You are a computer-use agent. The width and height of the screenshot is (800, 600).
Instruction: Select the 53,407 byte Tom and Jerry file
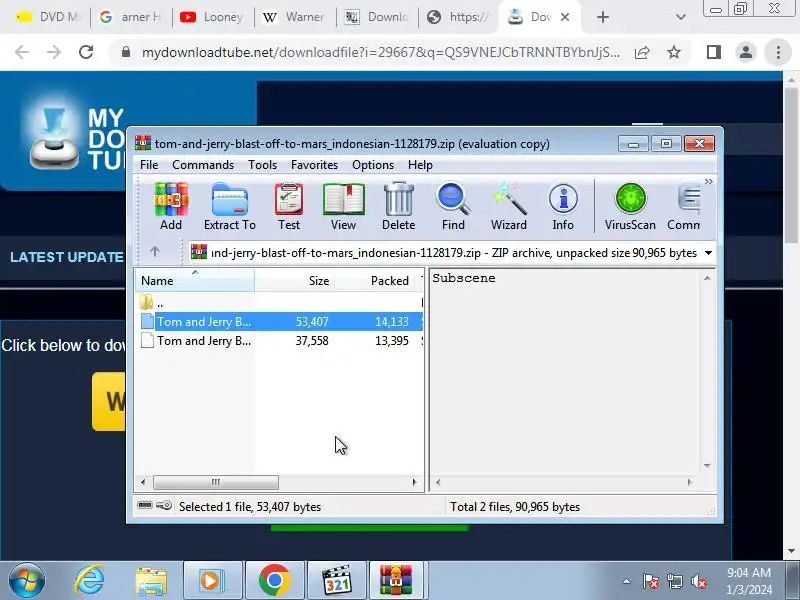click(x=280, y=322)
